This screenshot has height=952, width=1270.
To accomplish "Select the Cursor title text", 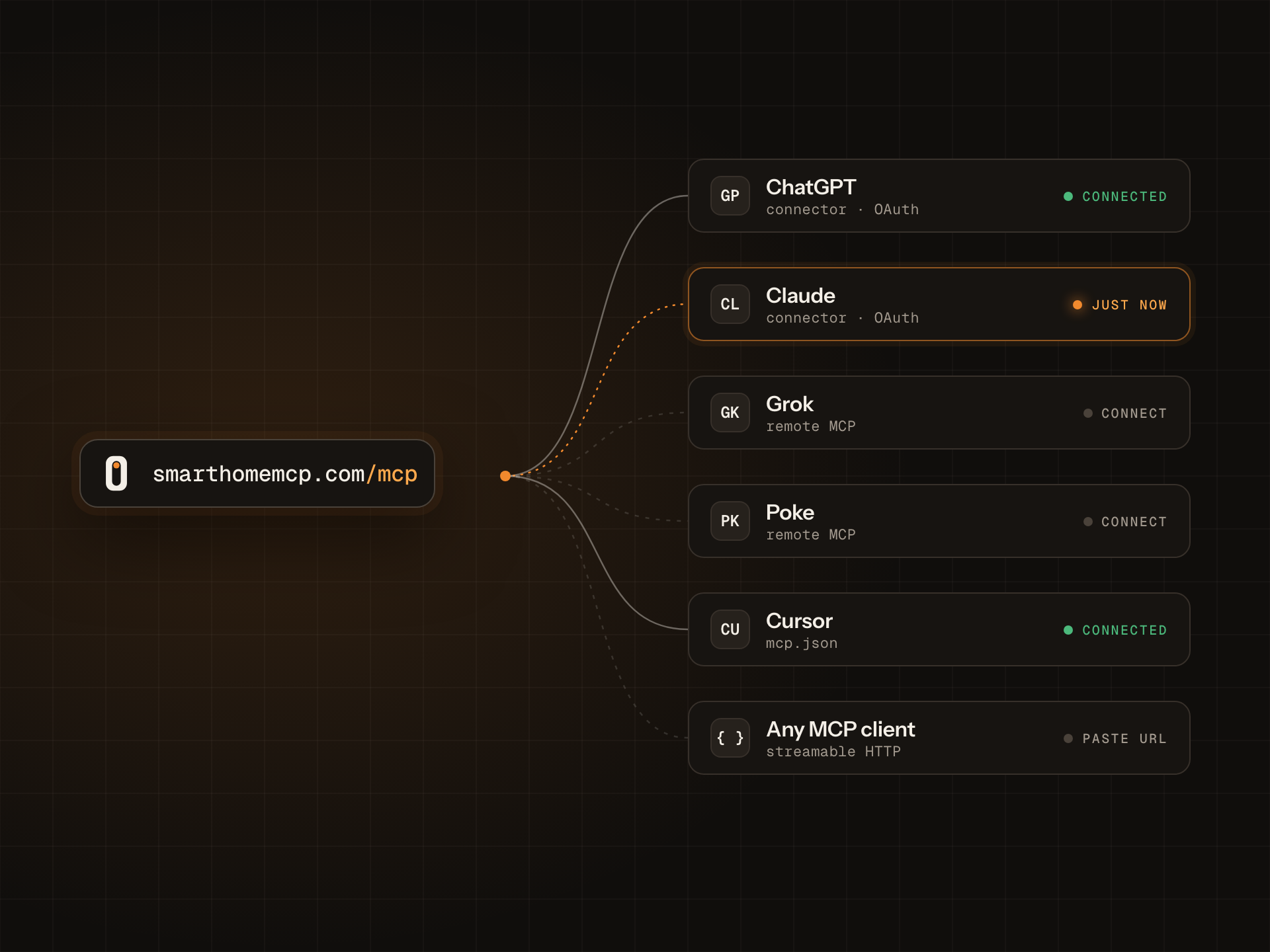I will click(x=799, y=621).
